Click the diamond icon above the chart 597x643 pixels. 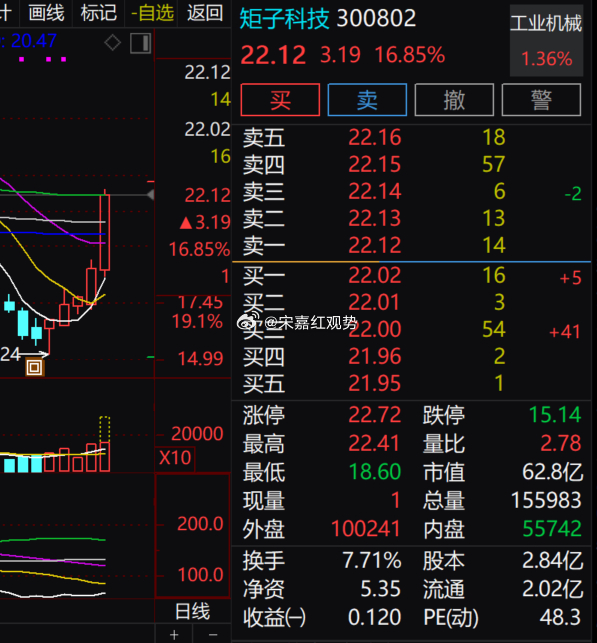coord(112,43)
